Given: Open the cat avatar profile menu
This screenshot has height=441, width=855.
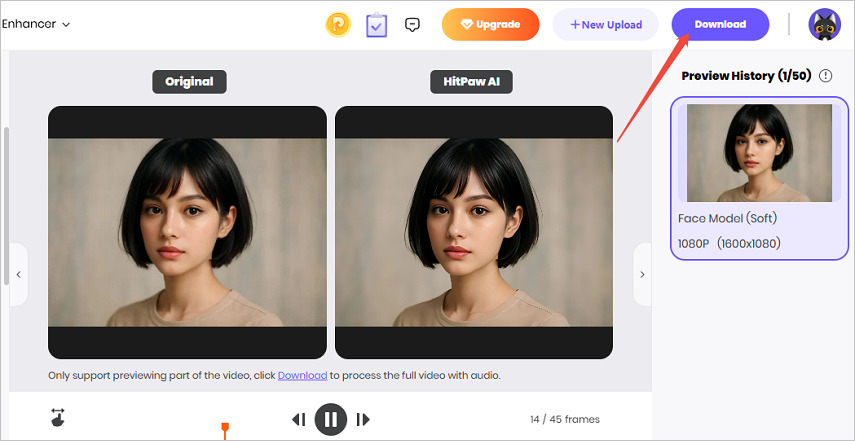Looking at the screenshot, I should point(824,25).
